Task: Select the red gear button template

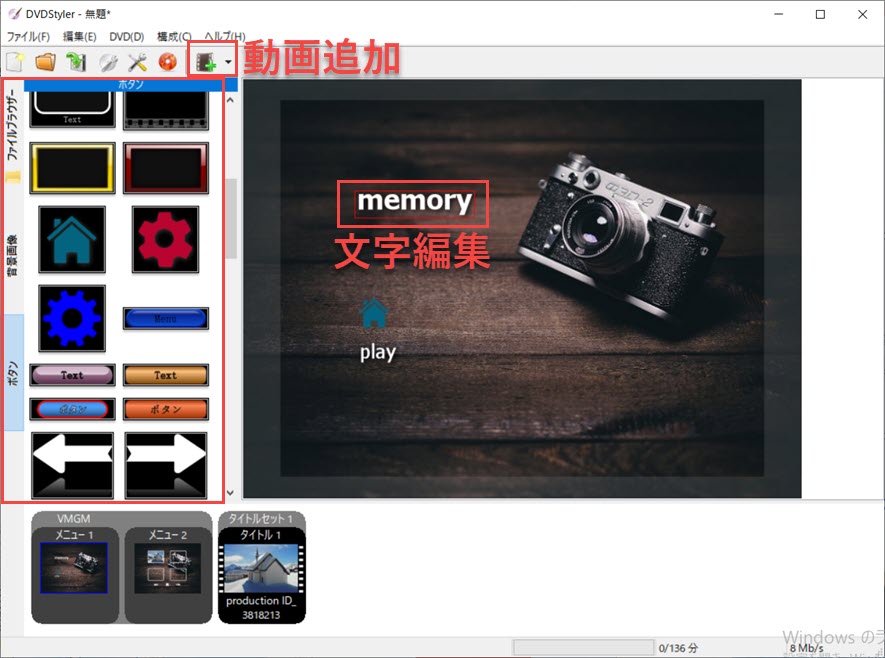Action: [165, 240]
